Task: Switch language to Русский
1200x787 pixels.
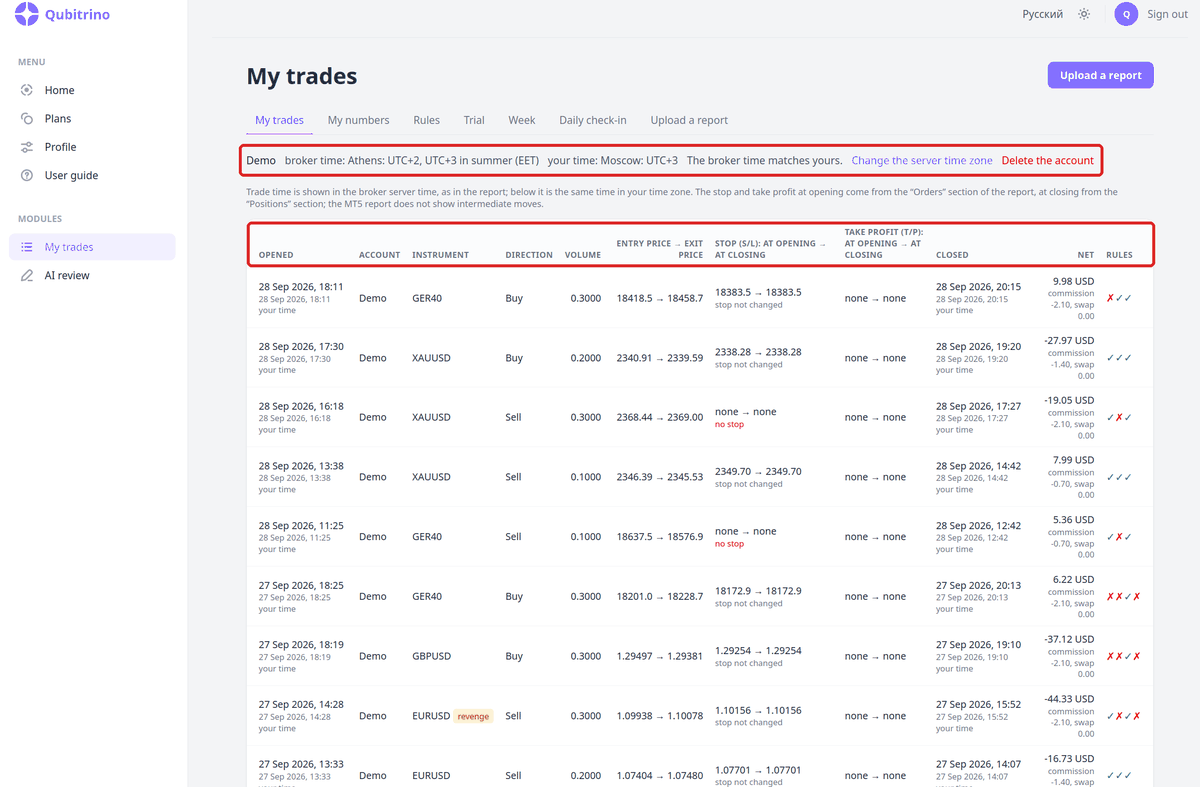Action: (x=1042, y=14)
